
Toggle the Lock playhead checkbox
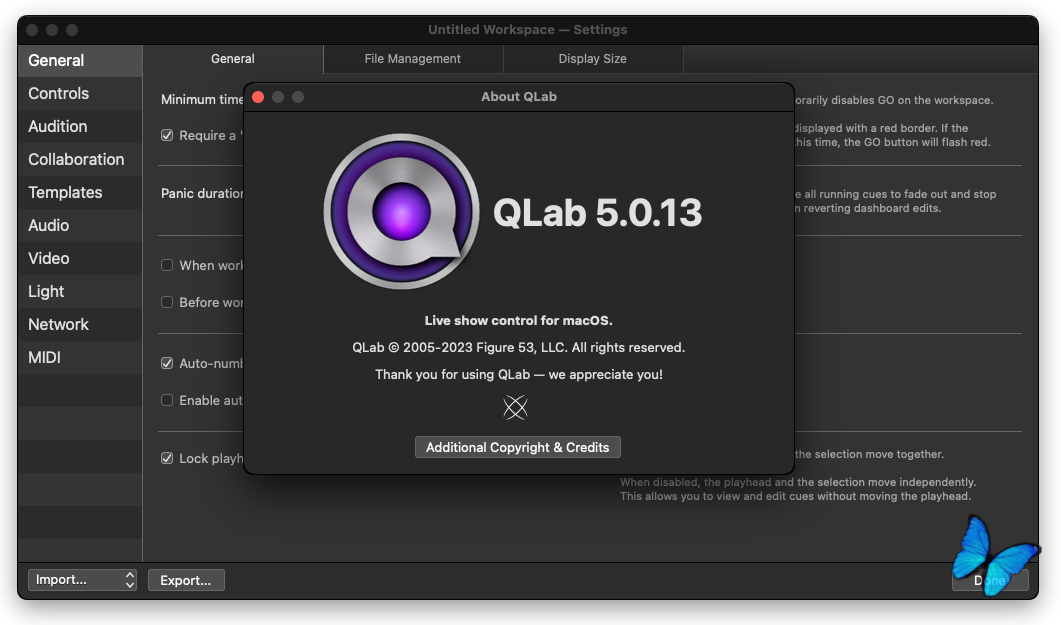click(x=167, y=459)
